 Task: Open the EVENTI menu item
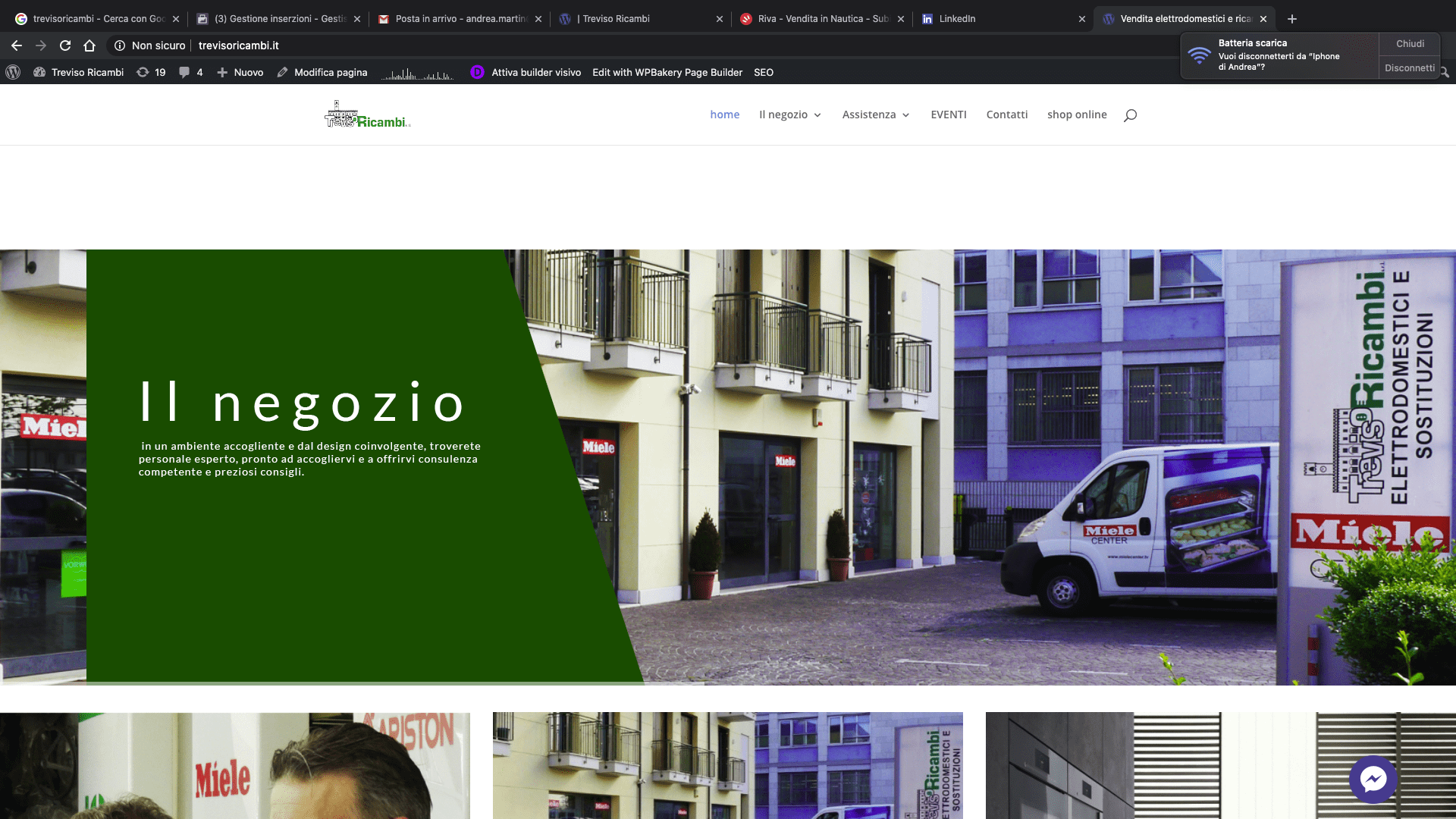[949, 115]
